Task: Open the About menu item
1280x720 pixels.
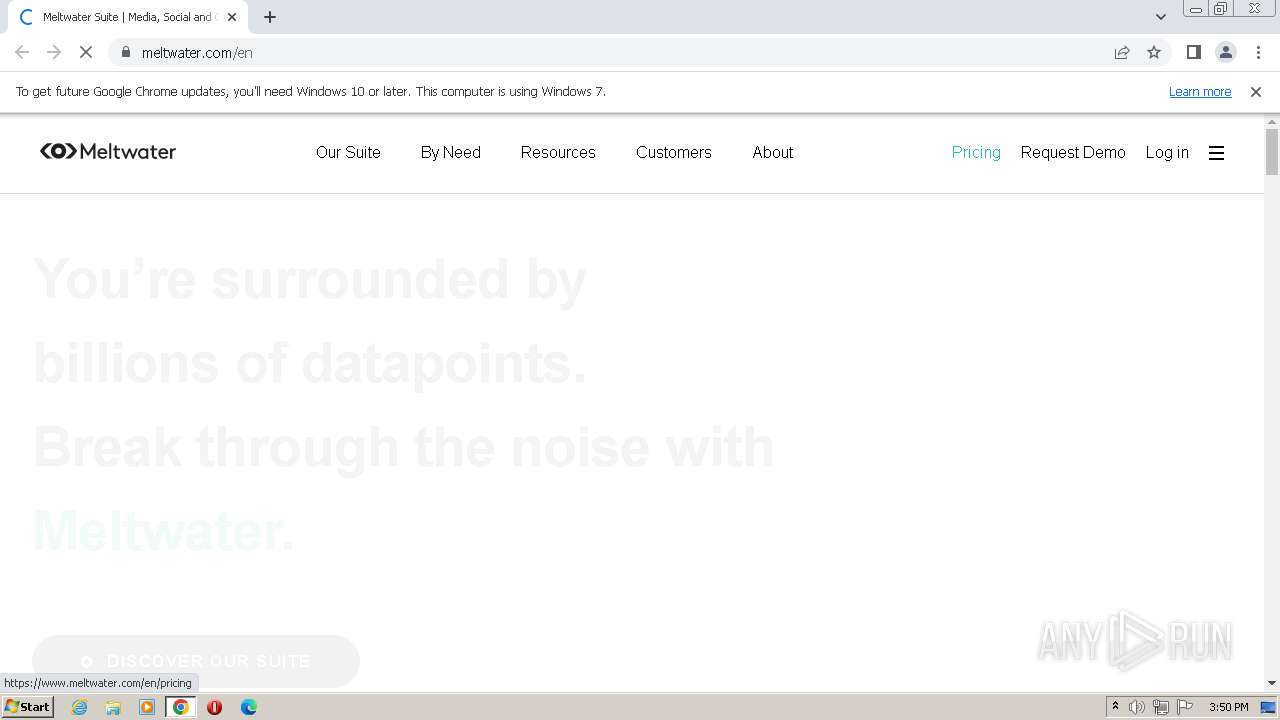Action: click(x=773, y=152)
